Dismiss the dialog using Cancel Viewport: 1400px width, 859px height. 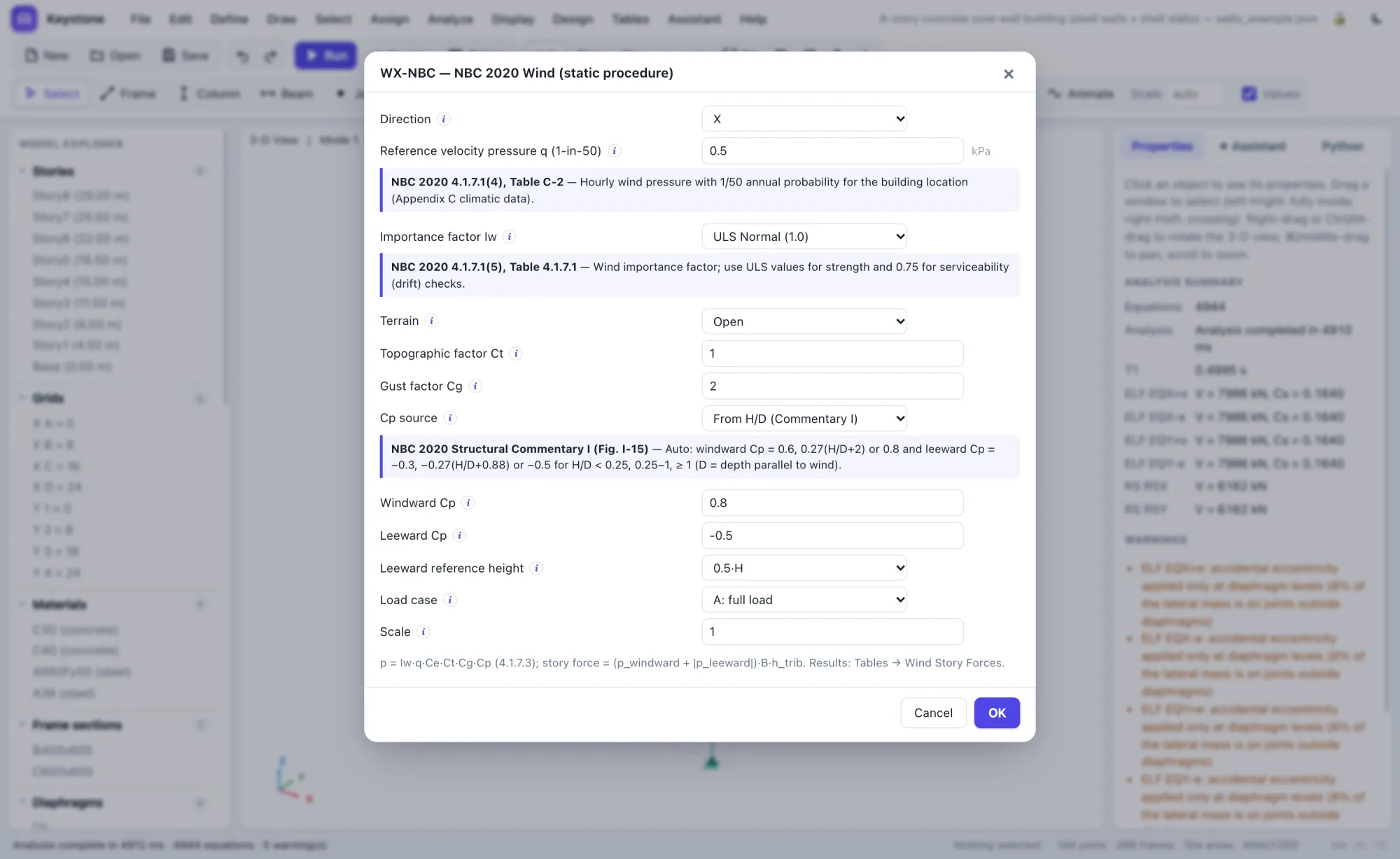(933, 713)
